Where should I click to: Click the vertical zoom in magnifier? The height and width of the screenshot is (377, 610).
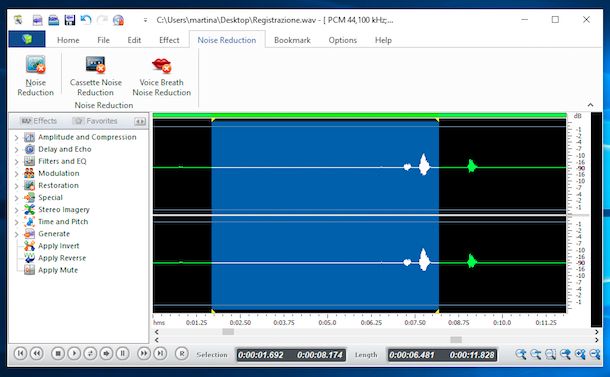click(580, 354)
